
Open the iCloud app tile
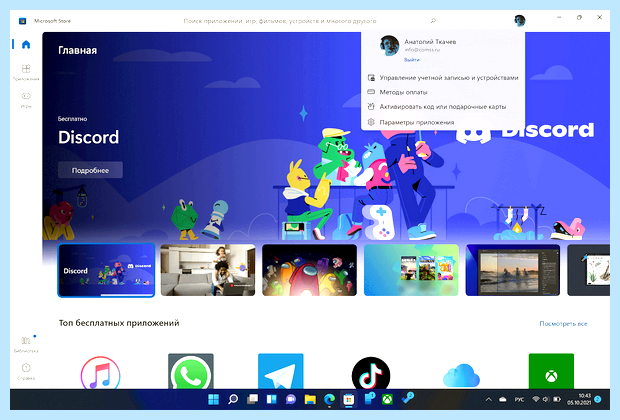tap(461, 376)
